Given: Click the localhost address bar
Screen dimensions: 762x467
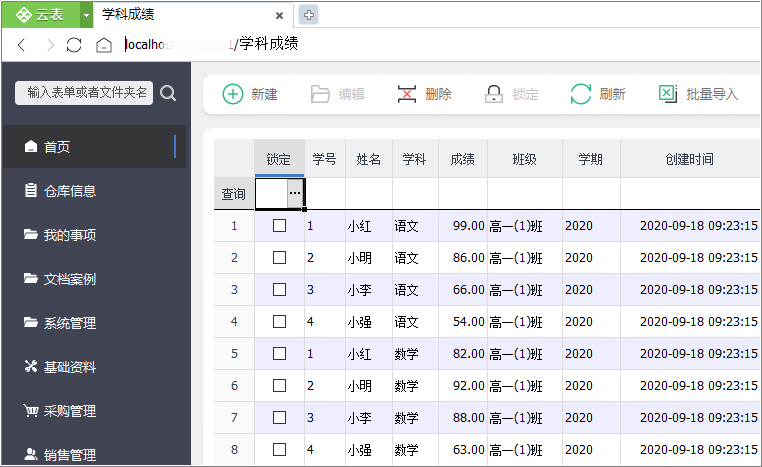Looking at the screenshot, I should click(212, 44).
